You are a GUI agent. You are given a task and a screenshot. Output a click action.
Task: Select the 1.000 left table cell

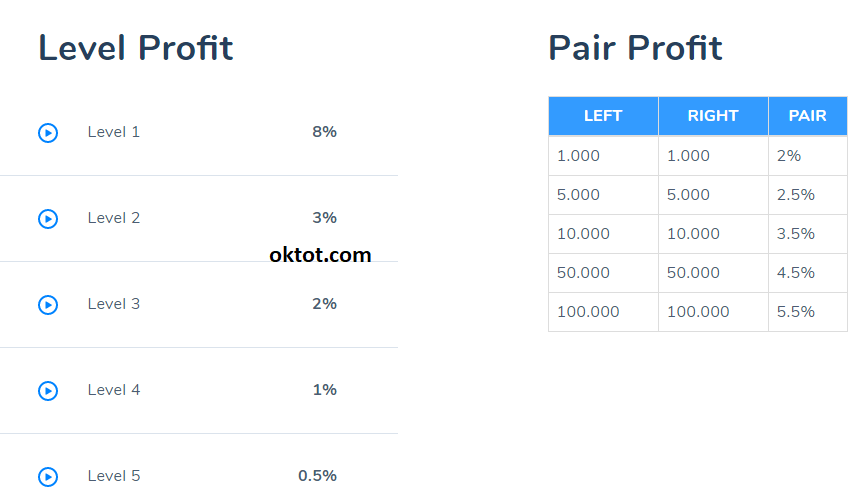[578, 156]
